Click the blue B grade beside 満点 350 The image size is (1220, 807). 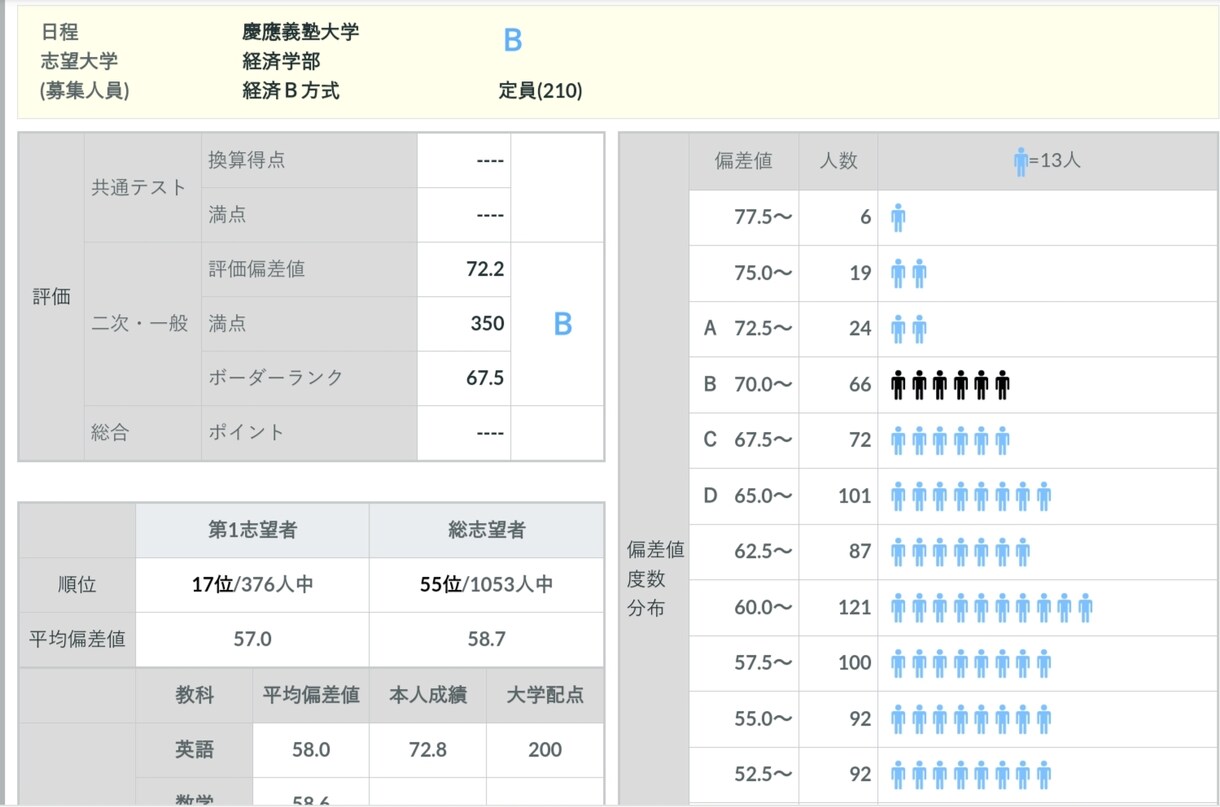[563, 324]
